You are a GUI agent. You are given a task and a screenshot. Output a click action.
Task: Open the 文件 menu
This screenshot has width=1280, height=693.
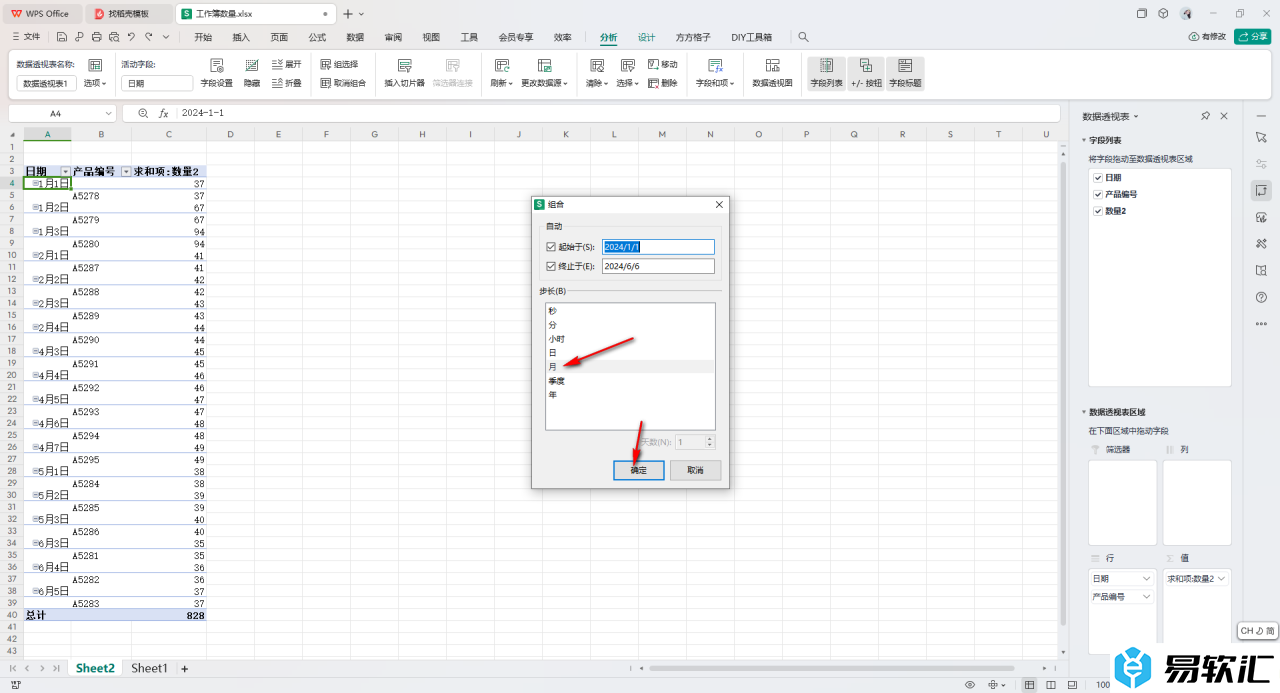click(25, 37)
